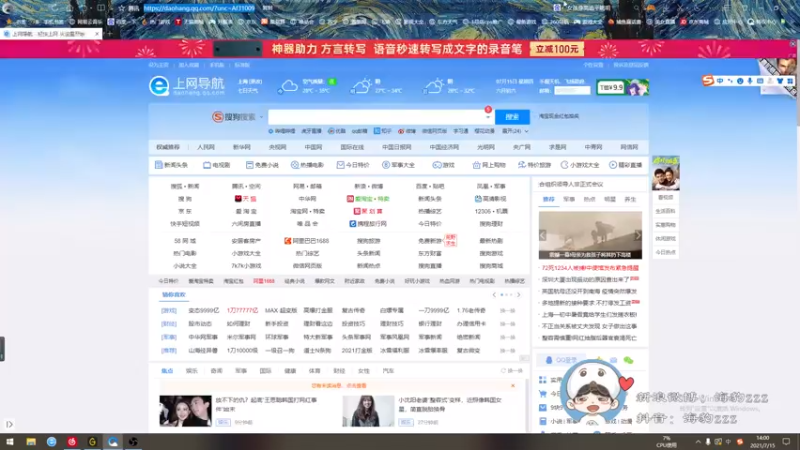Open the 特价旅游 icon shortcut
This screenshot has height=450, width=800.
click(534, 165)
